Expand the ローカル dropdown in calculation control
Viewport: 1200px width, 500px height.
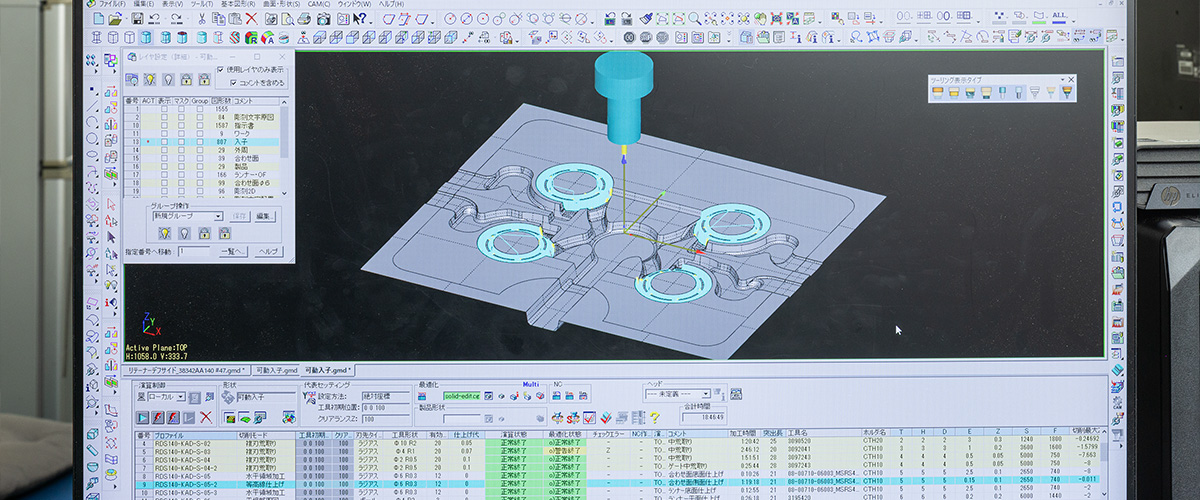click(180, 397)
